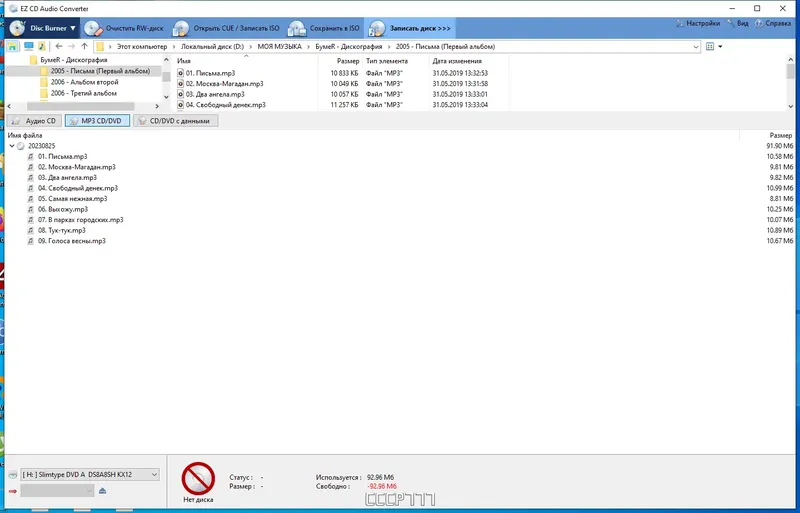
Task: Select 03. Два ангела.mp3 in burn list
Action: click(67, 178)
